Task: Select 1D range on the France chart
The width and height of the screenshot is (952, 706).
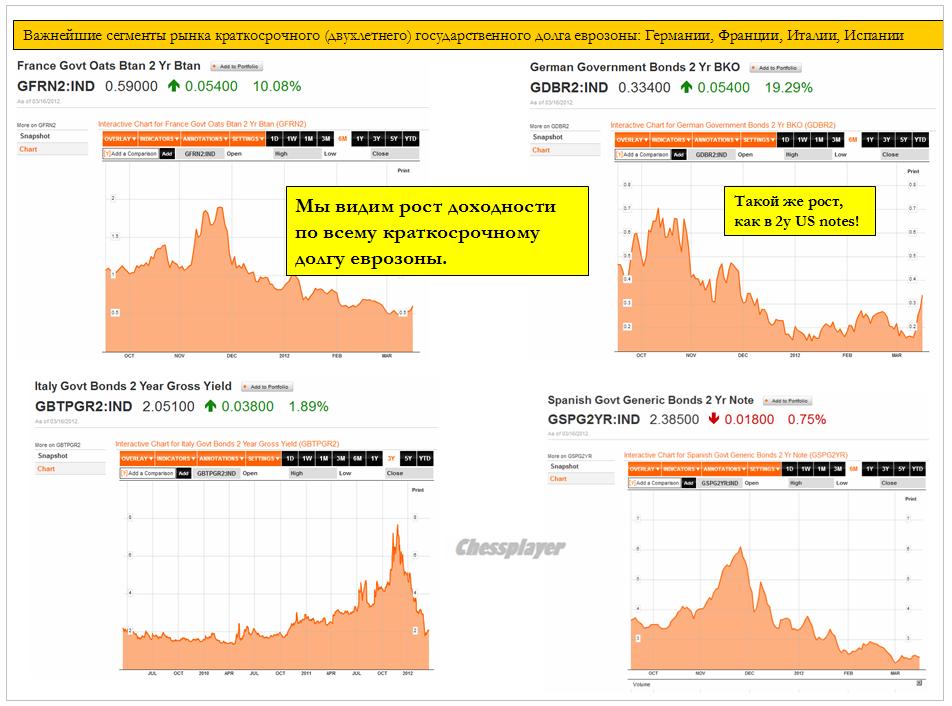Action: coord(276,139)
